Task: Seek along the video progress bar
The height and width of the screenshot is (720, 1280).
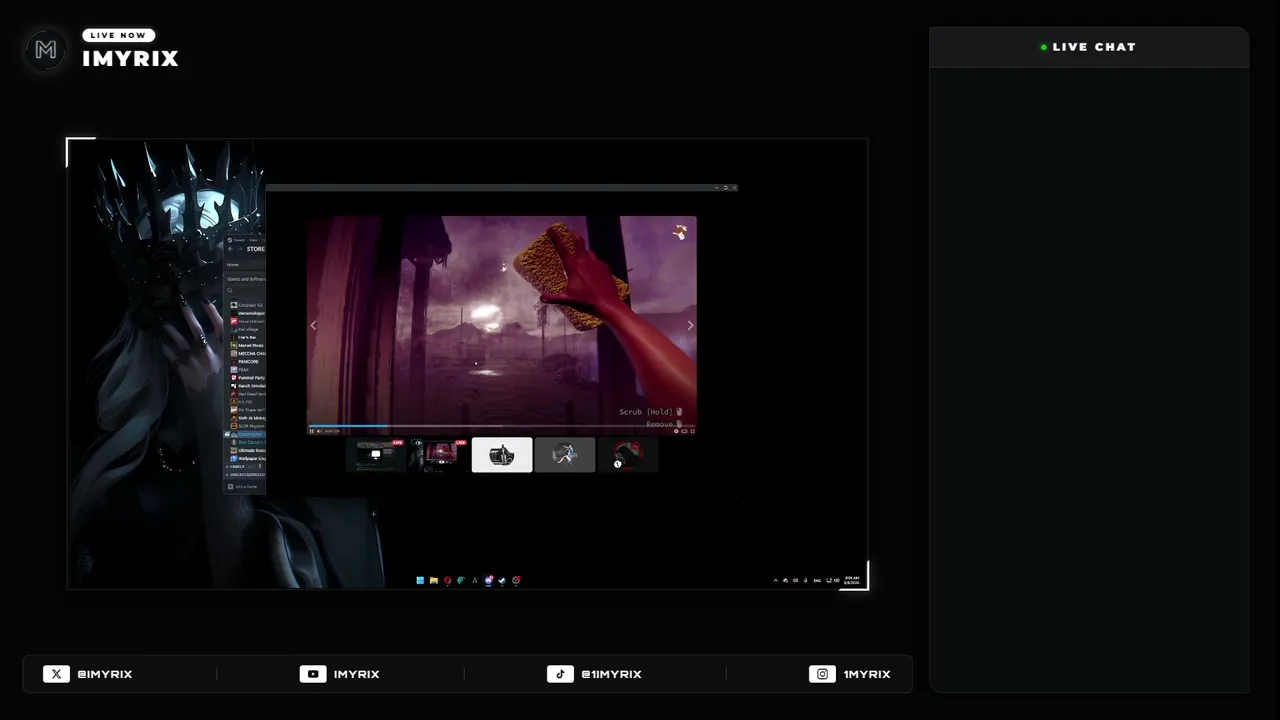Action: click(x=502, y=426)
